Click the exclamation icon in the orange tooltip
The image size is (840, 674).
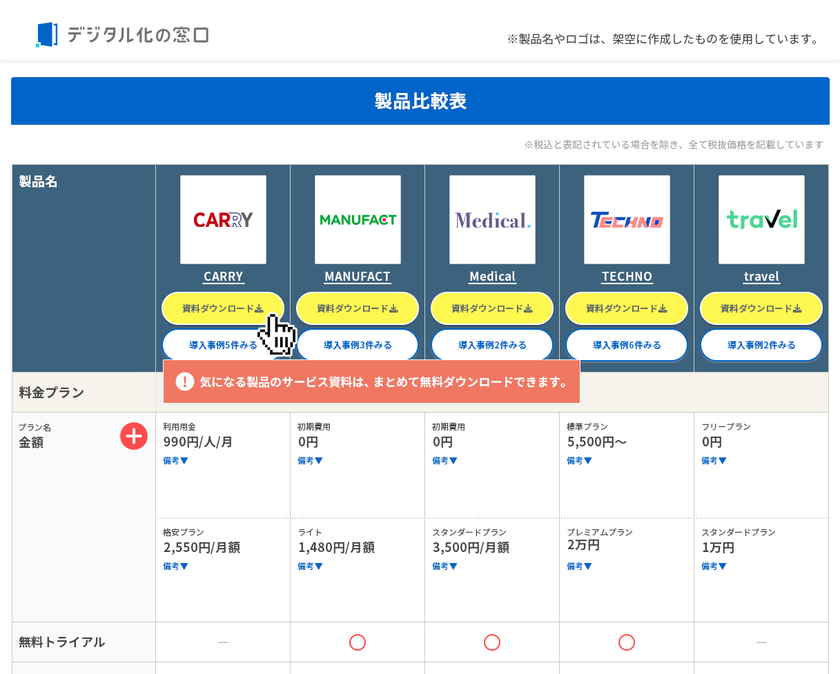(x=185, y=382)
